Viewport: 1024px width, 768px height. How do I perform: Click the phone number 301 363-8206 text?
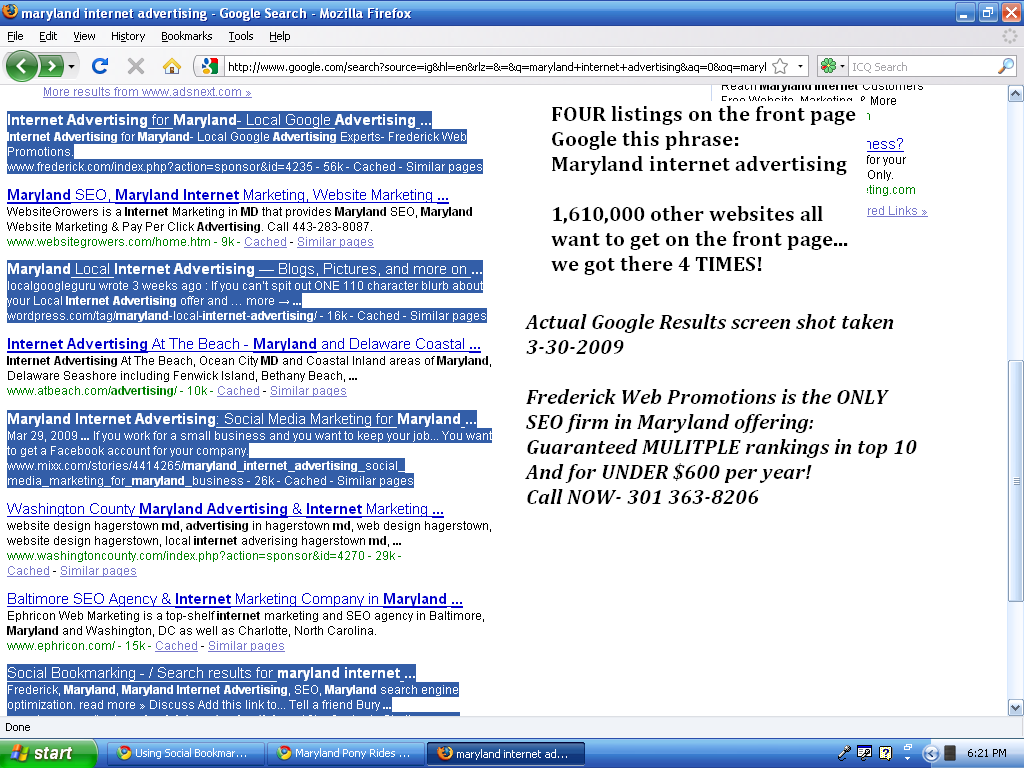click(x=692, y=497)
